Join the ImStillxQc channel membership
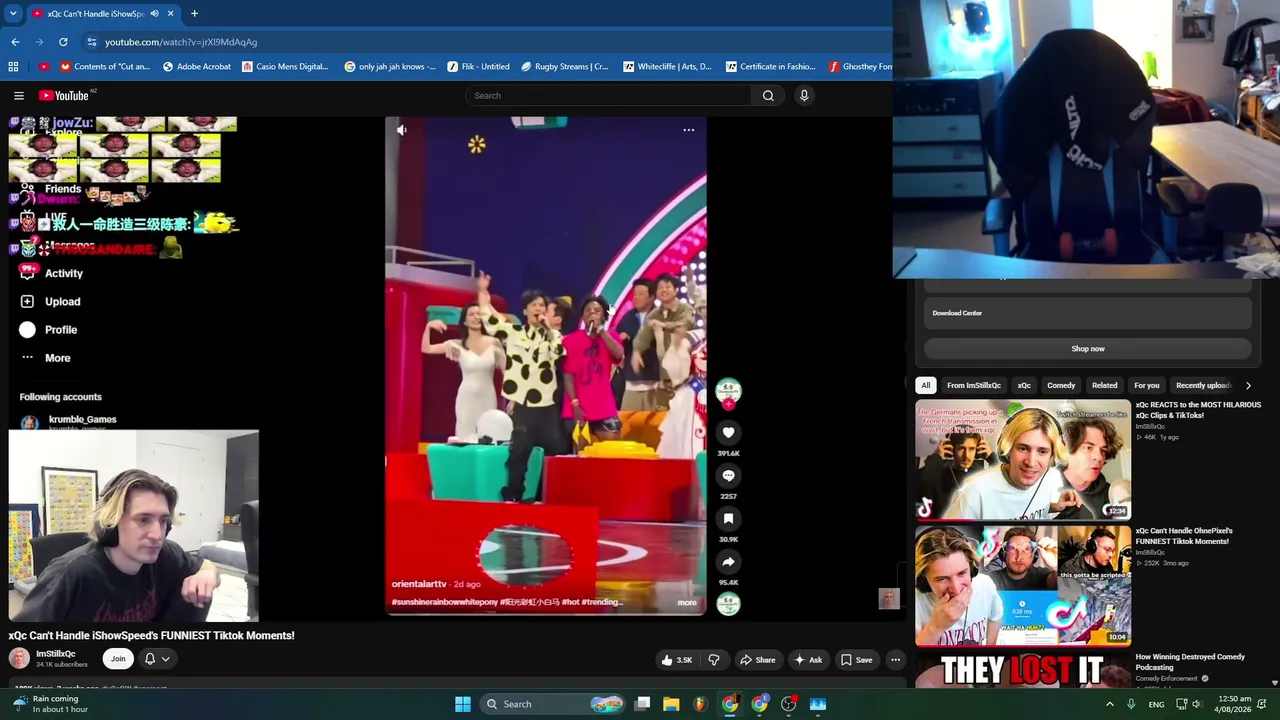Image resolution: width=1280 pixels, height=720 pixels. click(118, 658)
